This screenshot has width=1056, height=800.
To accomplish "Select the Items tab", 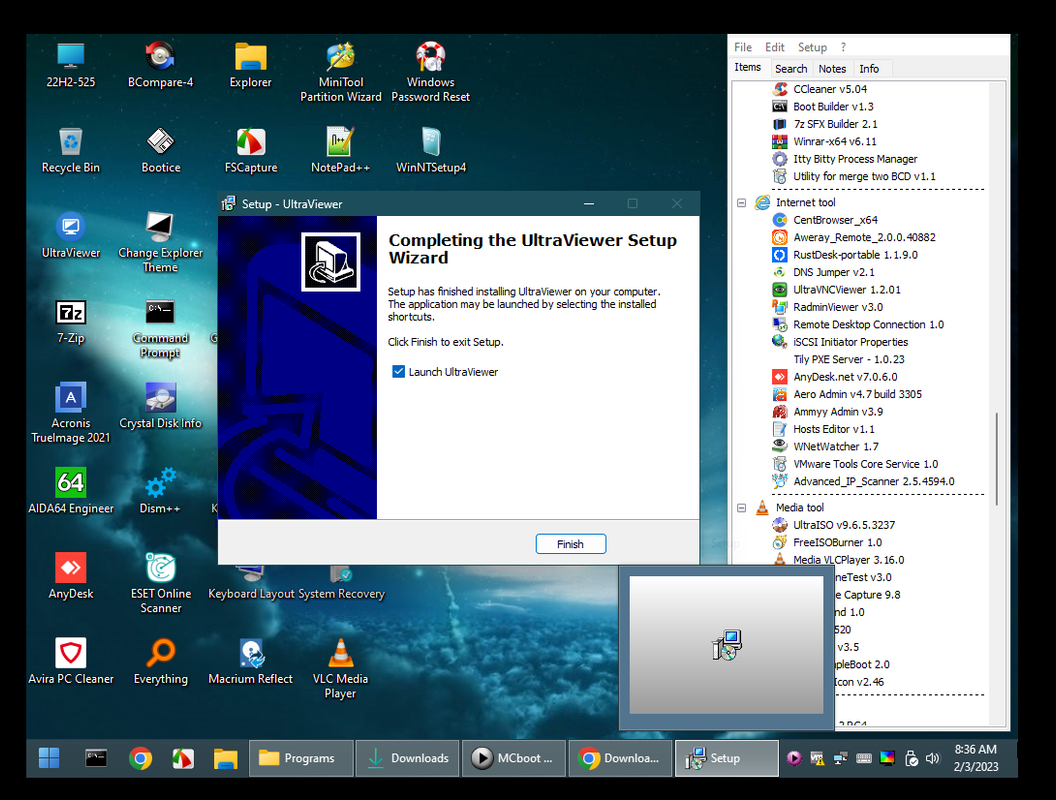I will [x=748, y=67].
